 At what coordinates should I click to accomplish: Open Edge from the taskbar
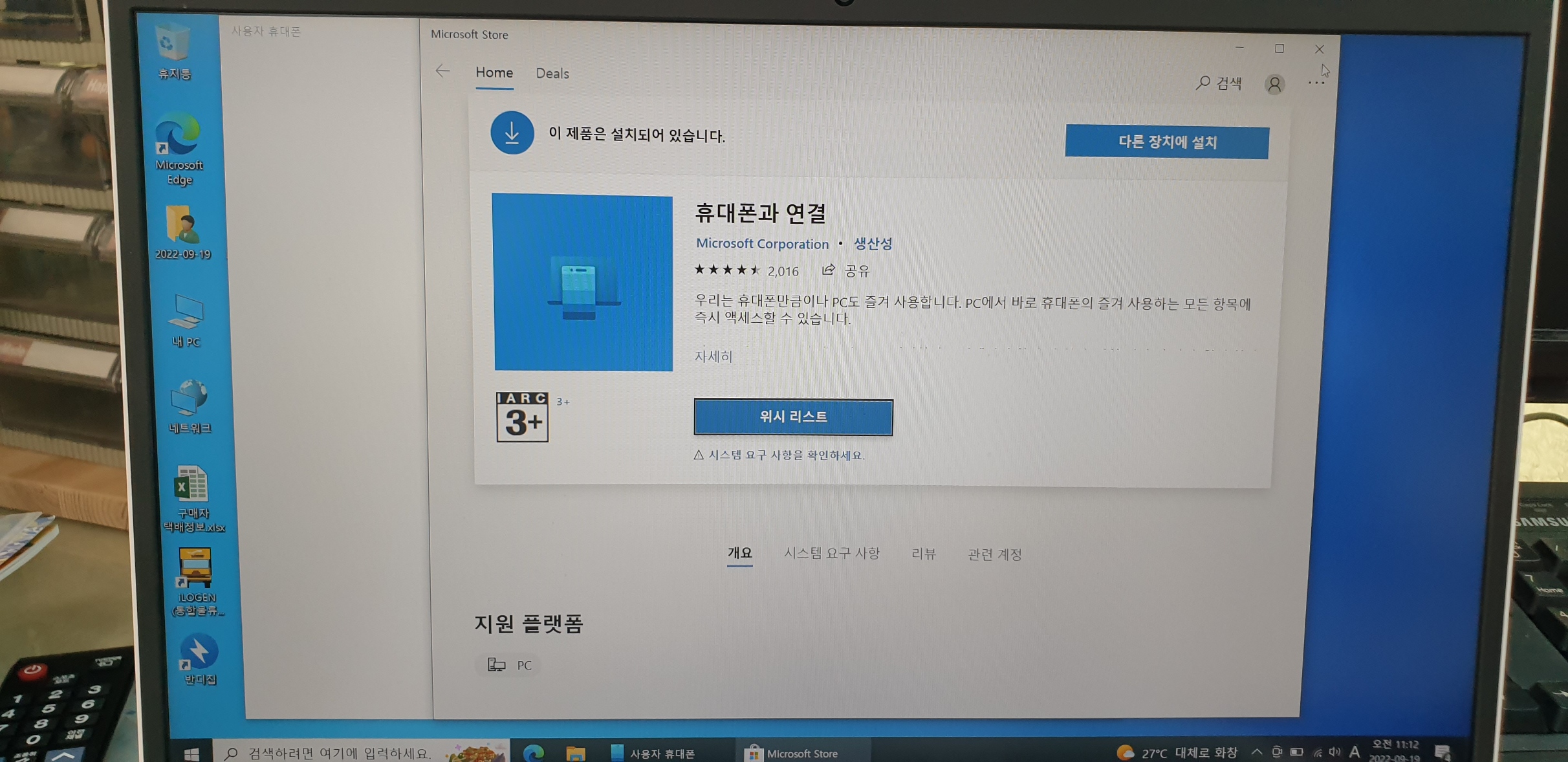(534, 753)
